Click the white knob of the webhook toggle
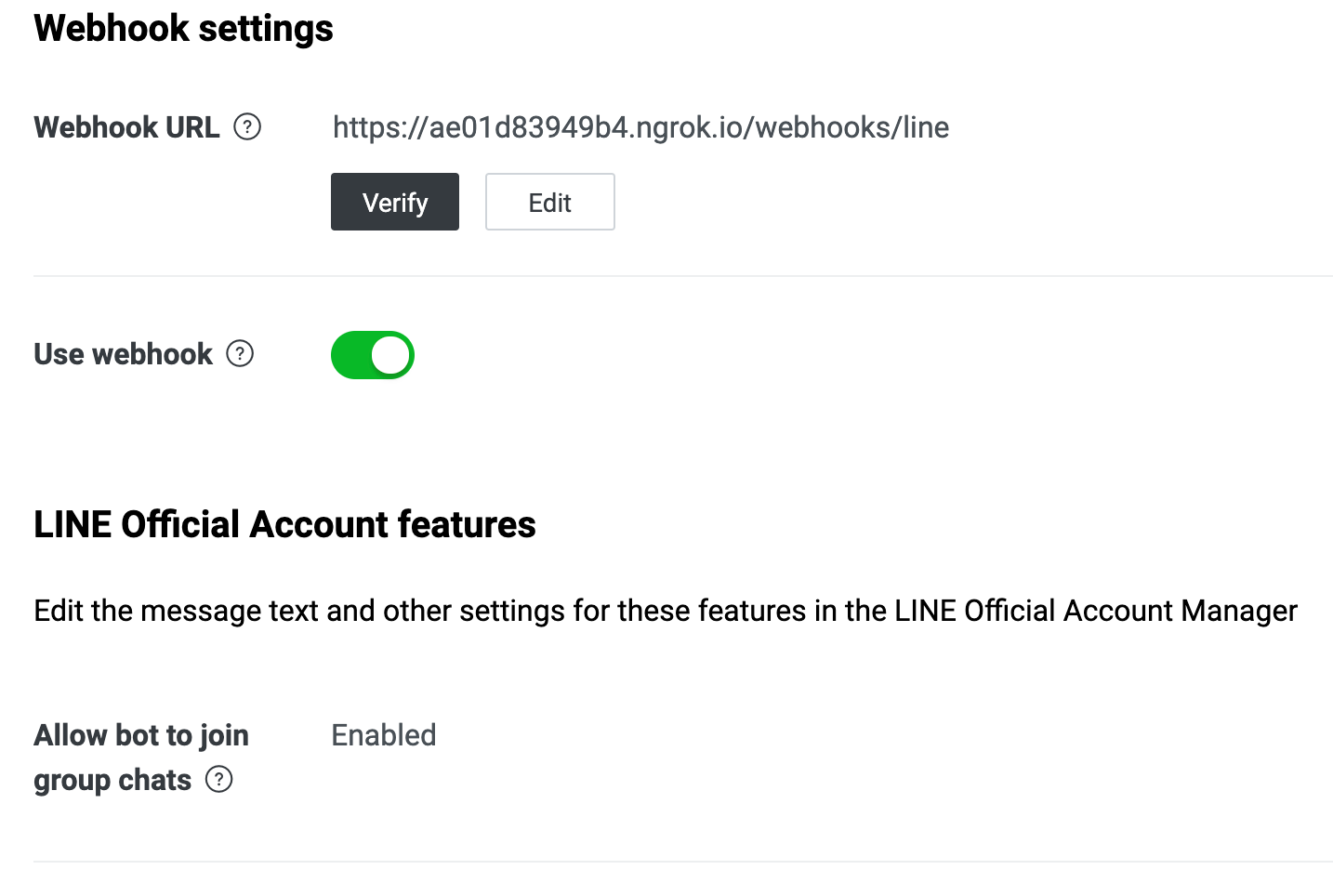This screenshot has width=1333, height=896. [x=390, y=355]
